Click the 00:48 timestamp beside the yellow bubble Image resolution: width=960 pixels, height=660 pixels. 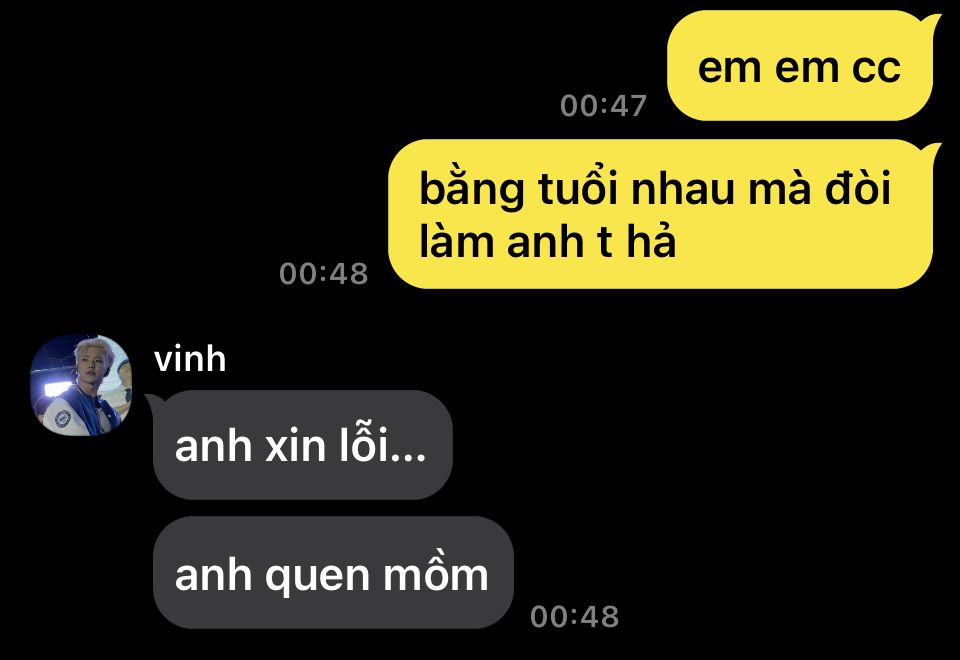click(323, 273)
